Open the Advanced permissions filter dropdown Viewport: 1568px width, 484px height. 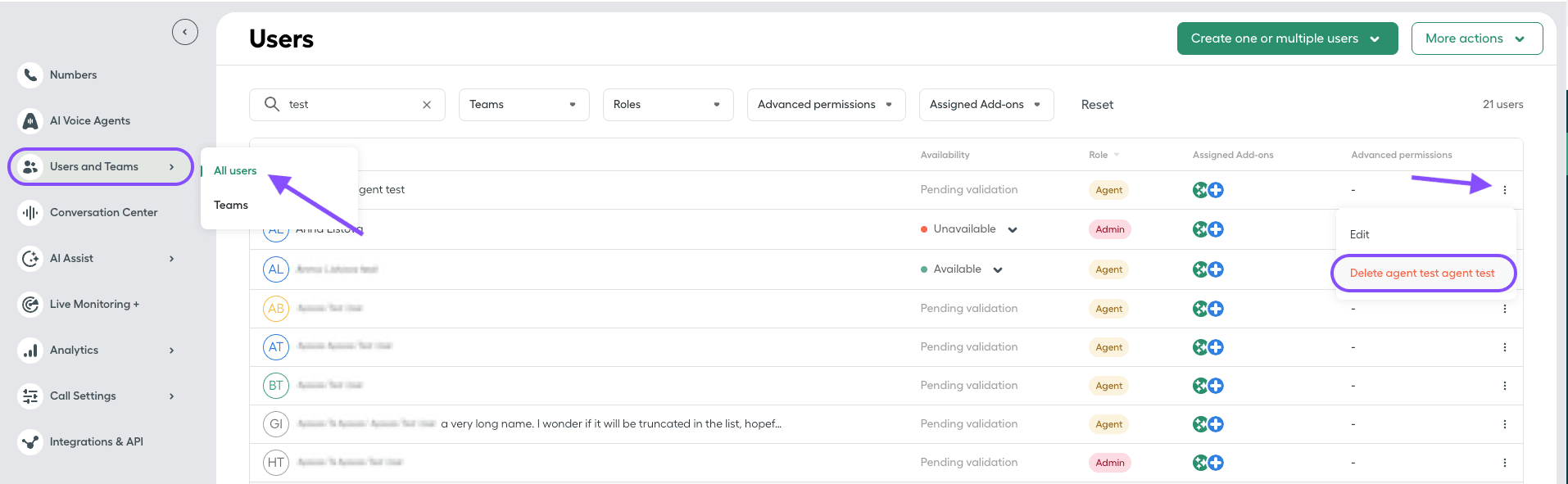pos(827,105)
